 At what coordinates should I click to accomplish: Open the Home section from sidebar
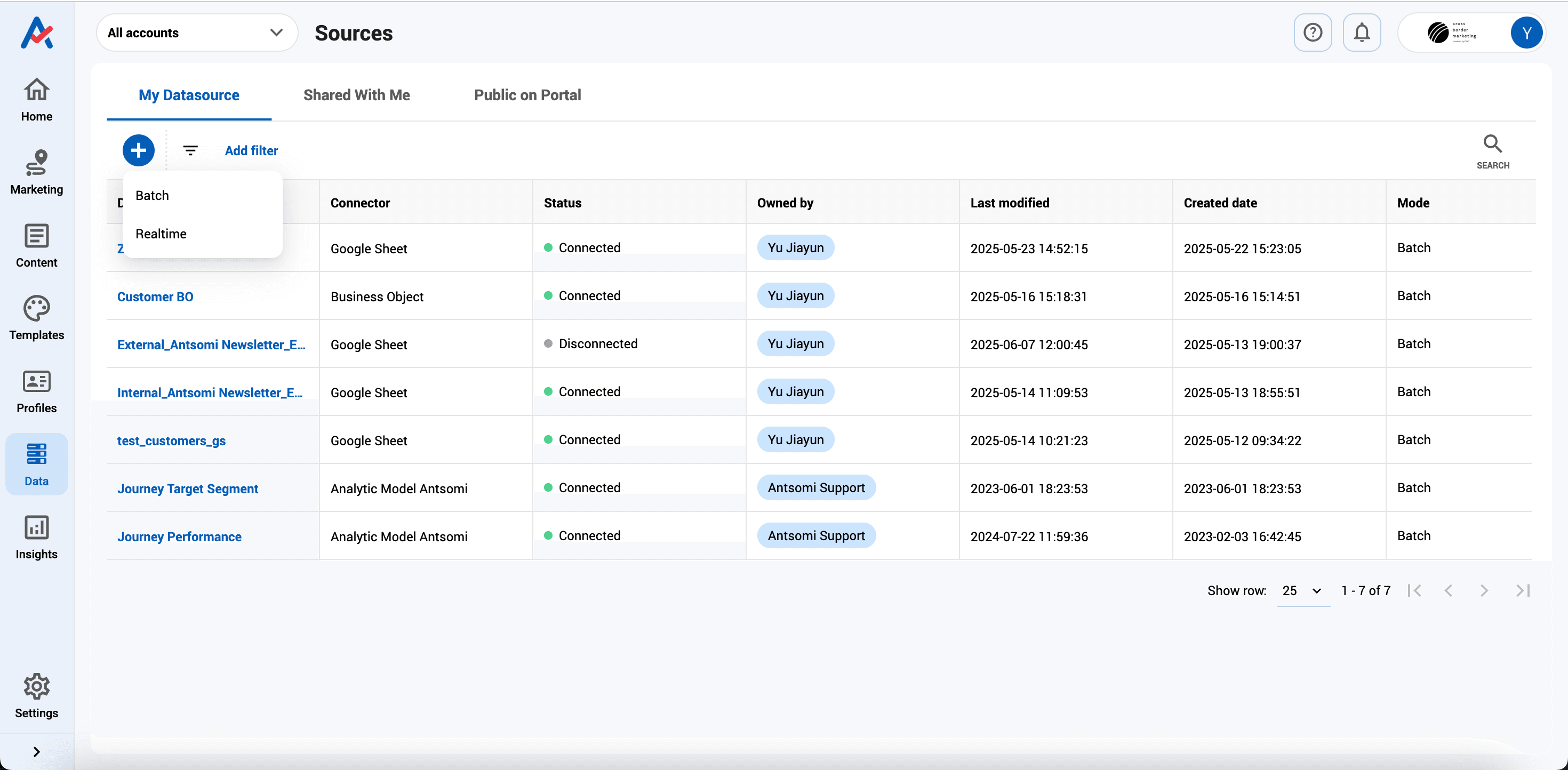coord(36,100)
